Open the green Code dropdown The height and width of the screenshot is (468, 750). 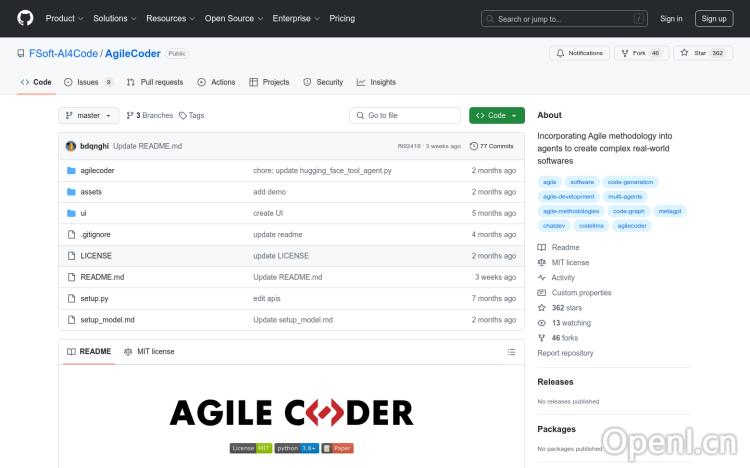coord(496,116)
